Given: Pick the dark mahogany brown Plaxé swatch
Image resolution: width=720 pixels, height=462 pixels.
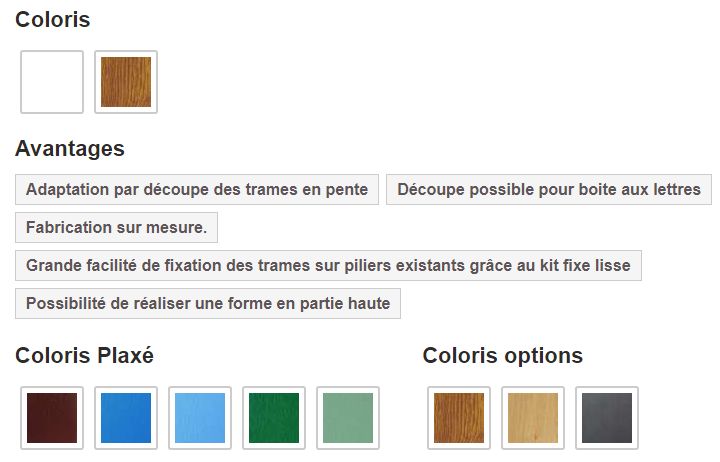Looking at the screenshot, I should (x=52, y=418).
